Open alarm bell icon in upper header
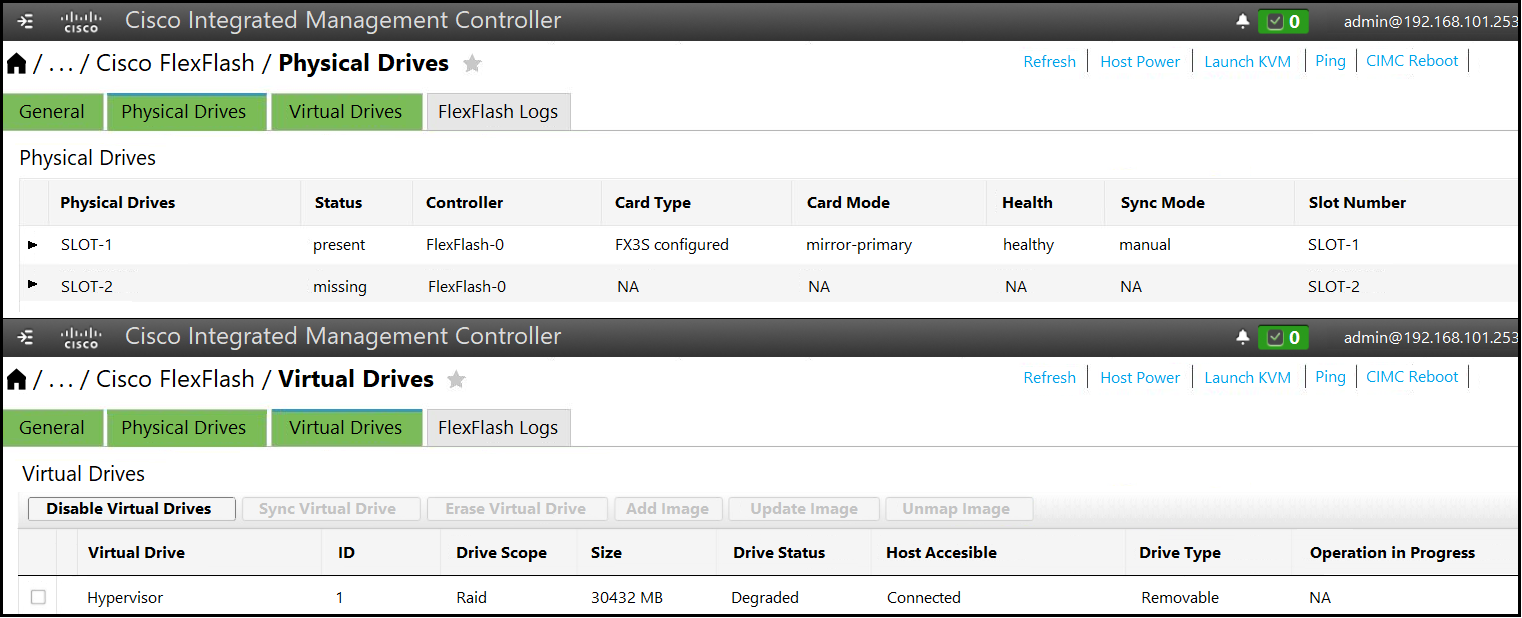The height and width of the screenshot is (618, 1522). 1243,21
